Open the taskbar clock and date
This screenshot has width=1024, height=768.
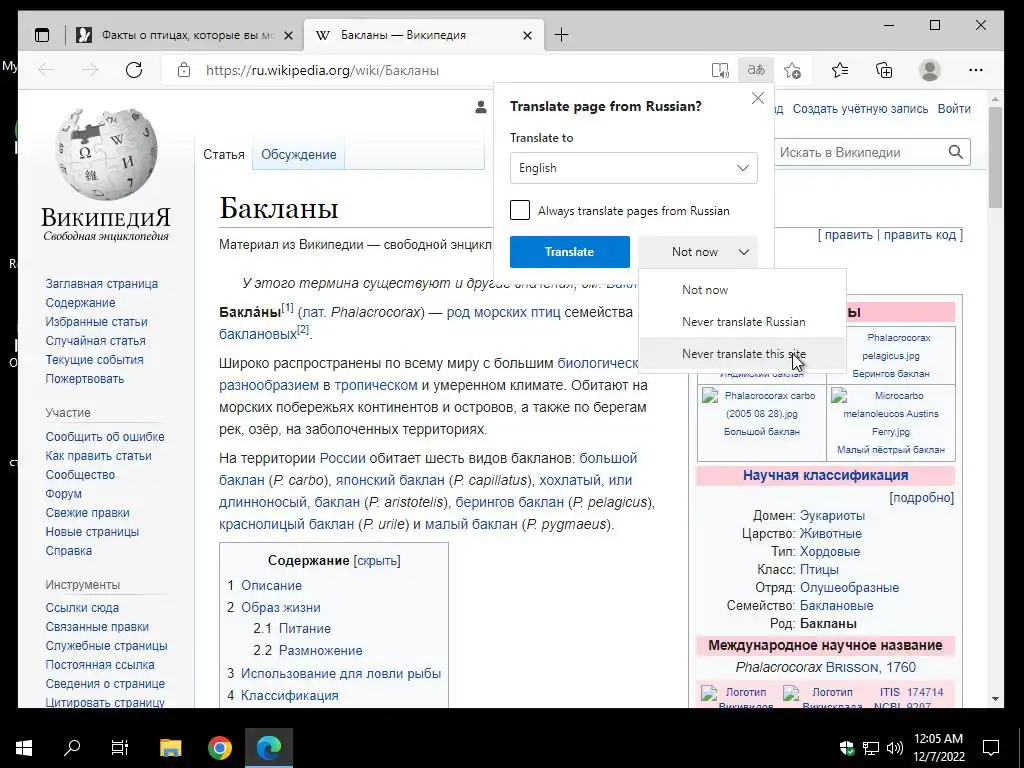pos(938,748)
